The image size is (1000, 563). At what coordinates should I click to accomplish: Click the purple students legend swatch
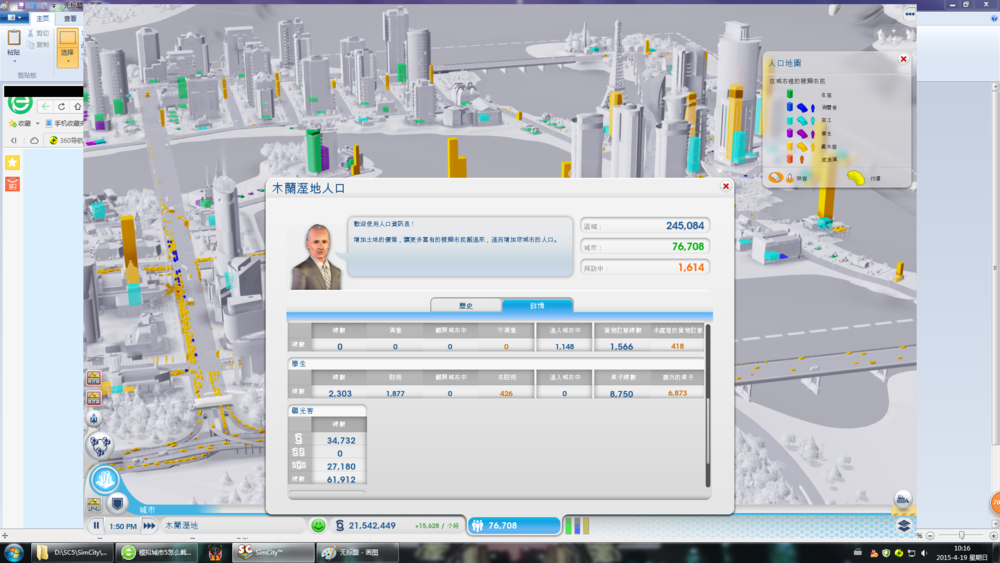click(x=790, y=133)
